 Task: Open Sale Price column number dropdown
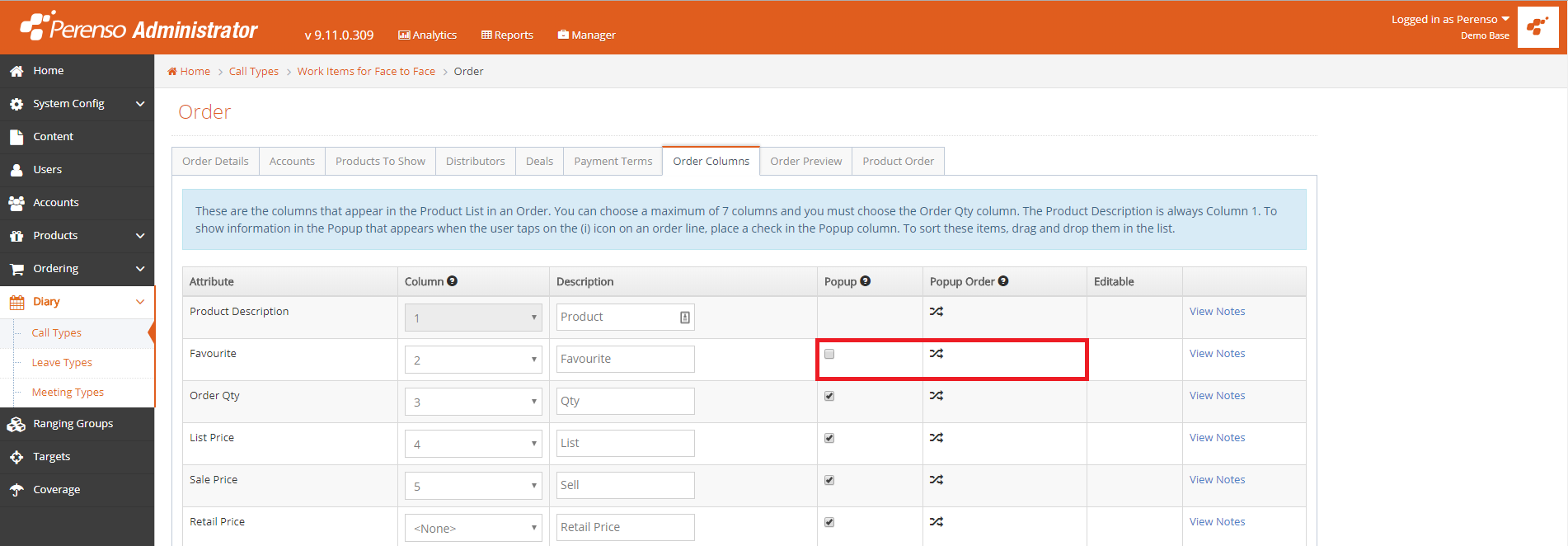(x=473, y=486)
